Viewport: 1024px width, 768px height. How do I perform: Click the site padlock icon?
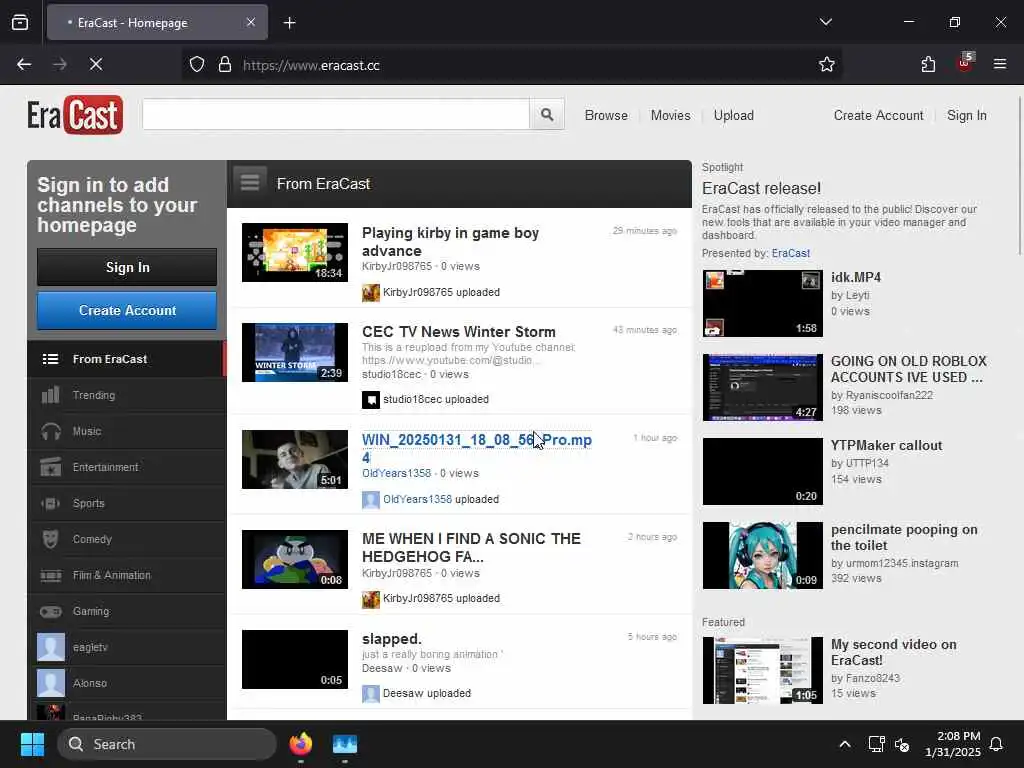tap(225, 65)
